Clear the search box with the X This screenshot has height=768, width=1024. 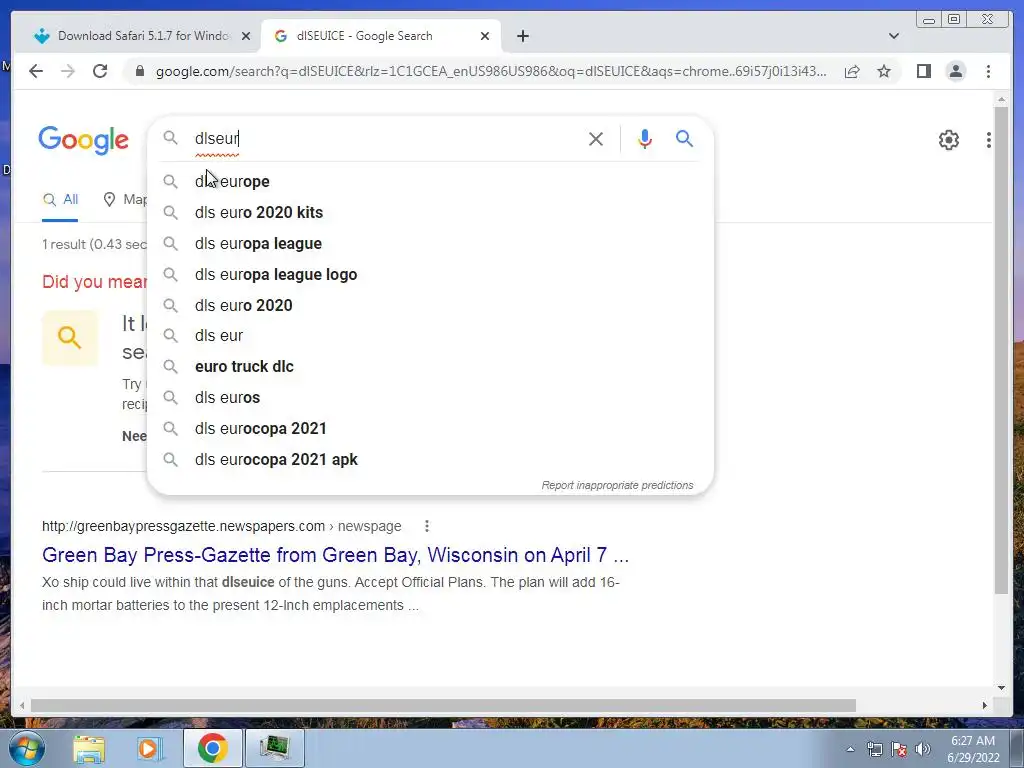pyautogui.click(x=596, y=138)
